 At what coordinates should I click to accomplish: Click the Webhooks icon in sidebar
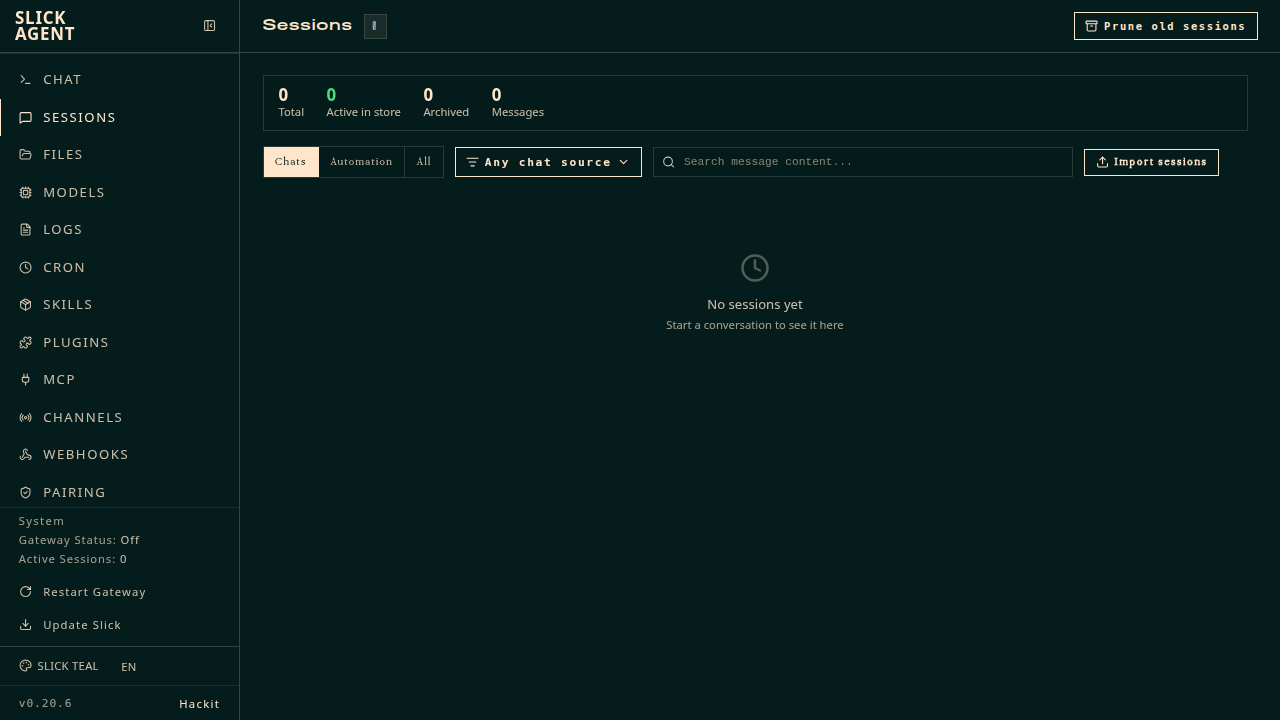point(26,455)
